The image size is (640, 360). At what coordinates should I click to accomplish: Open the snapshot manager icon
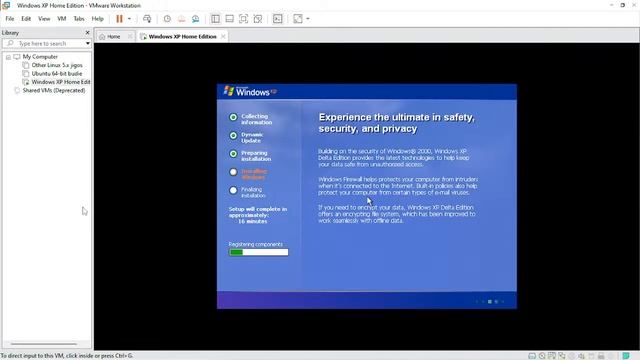196,19
